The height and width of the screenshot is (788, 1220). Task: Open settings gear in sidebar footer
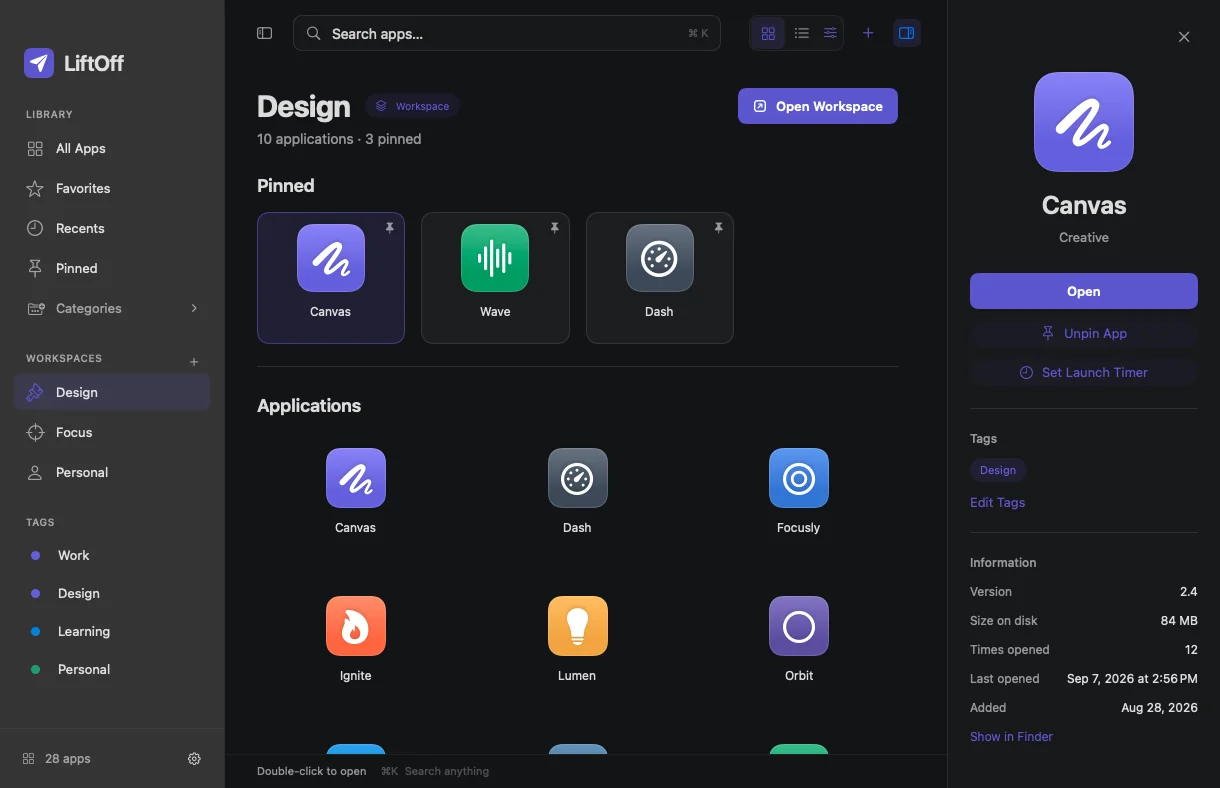point(194,758)
